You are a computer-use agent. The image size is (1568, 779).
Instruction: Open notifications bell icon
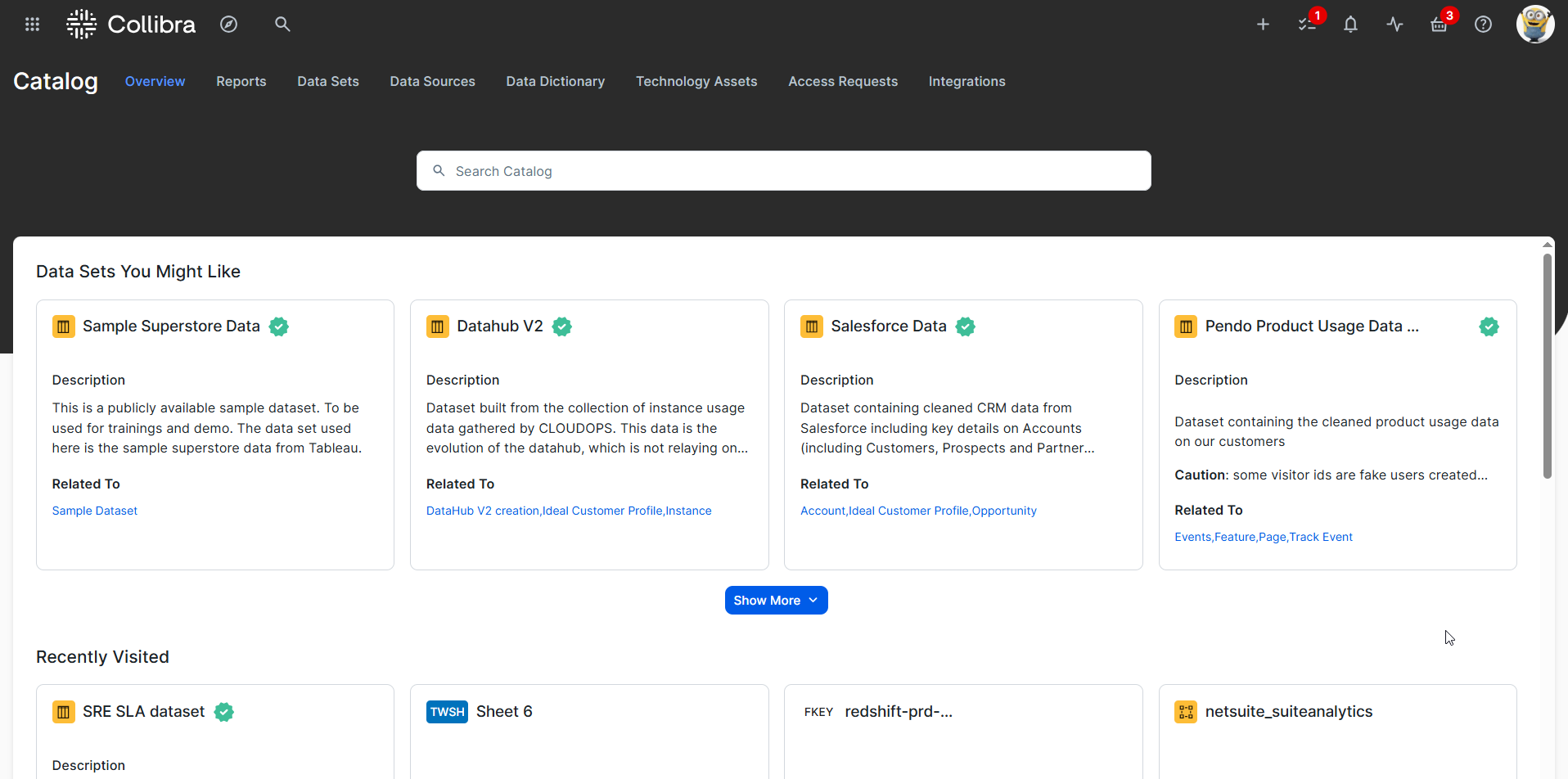point(1350,25)
